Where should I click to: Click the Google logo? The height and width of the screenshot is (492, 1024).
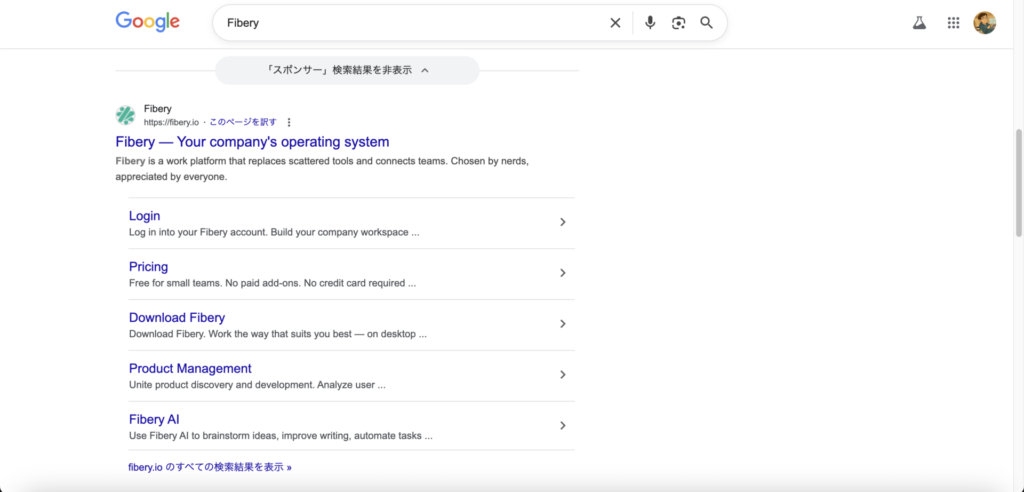(148, 22)
